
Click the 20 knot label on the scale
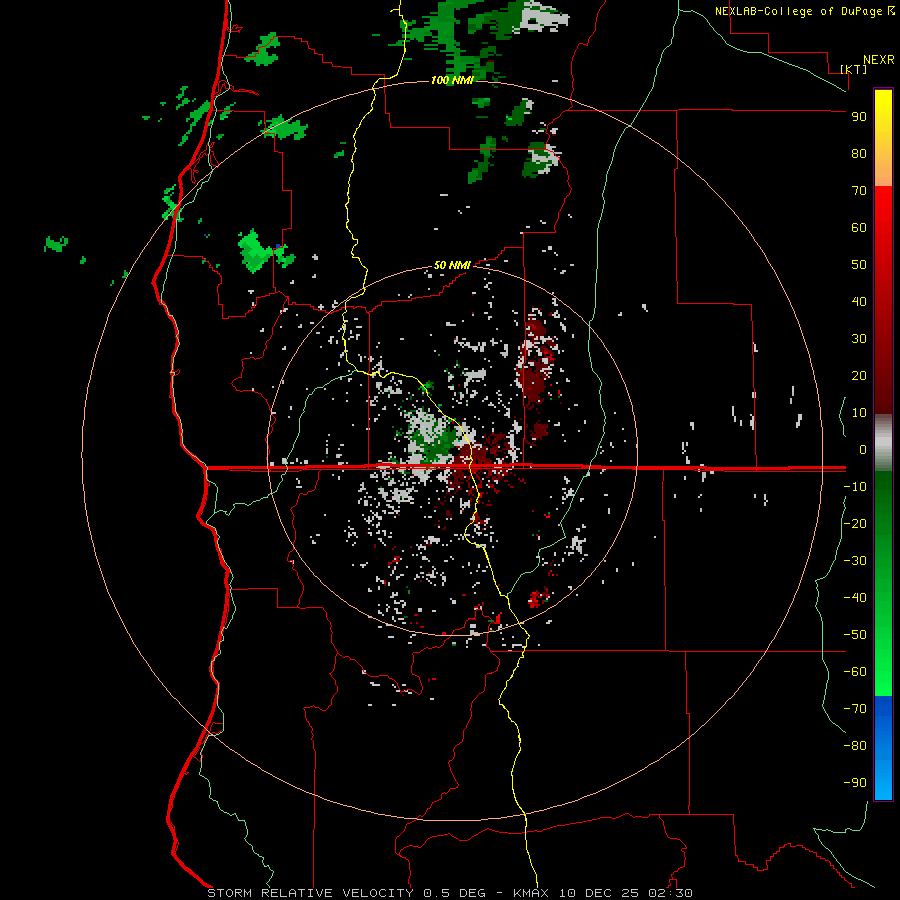(x=859, y=375)
